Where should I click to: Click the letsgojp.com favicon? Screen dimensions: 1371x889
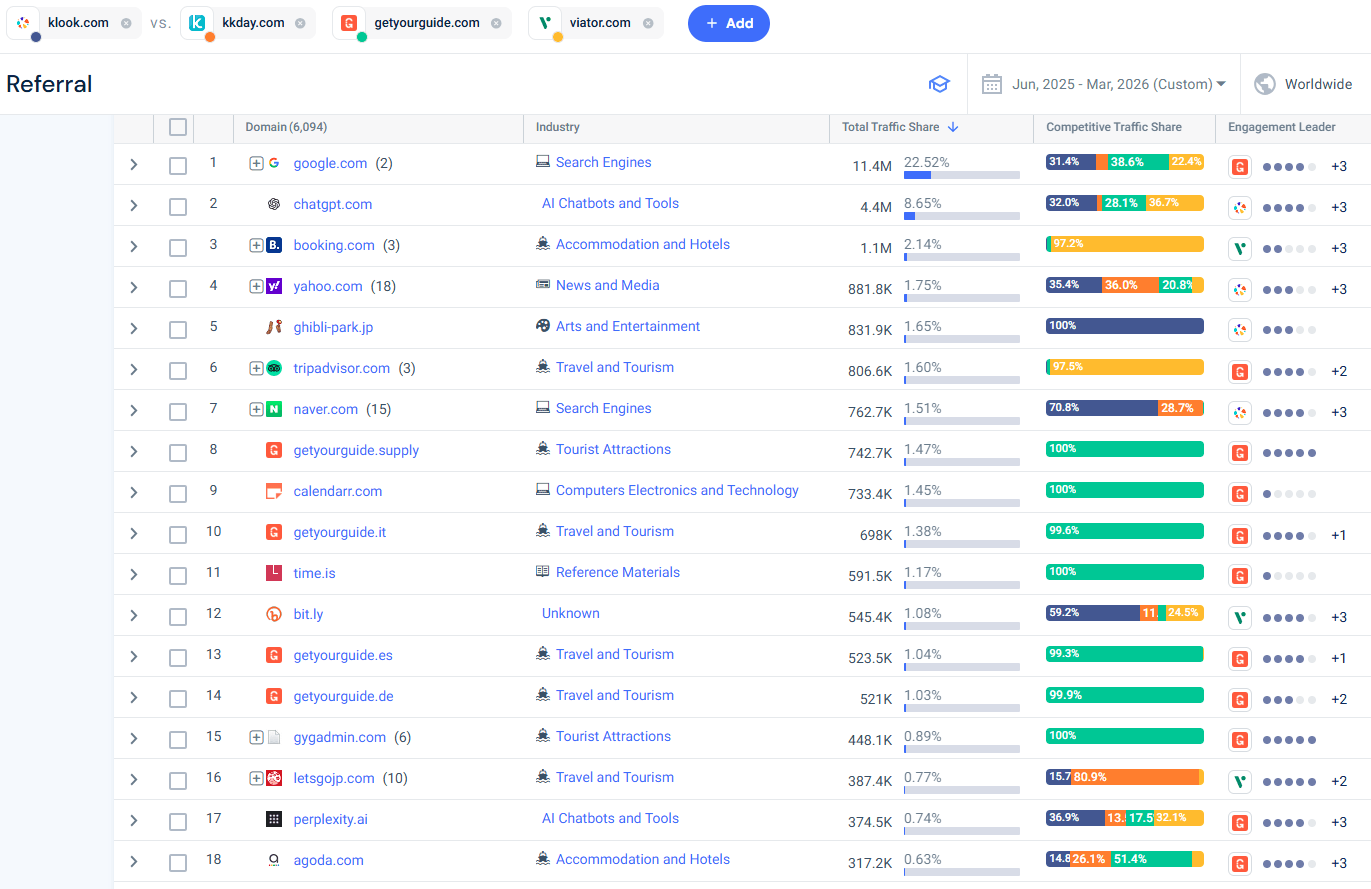[x=273, y=778]
